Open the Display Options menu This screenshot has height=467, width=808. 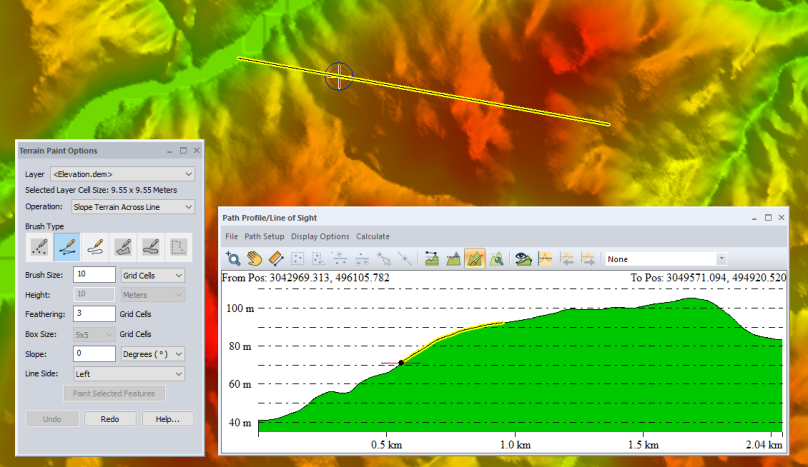tap(320, 237)
